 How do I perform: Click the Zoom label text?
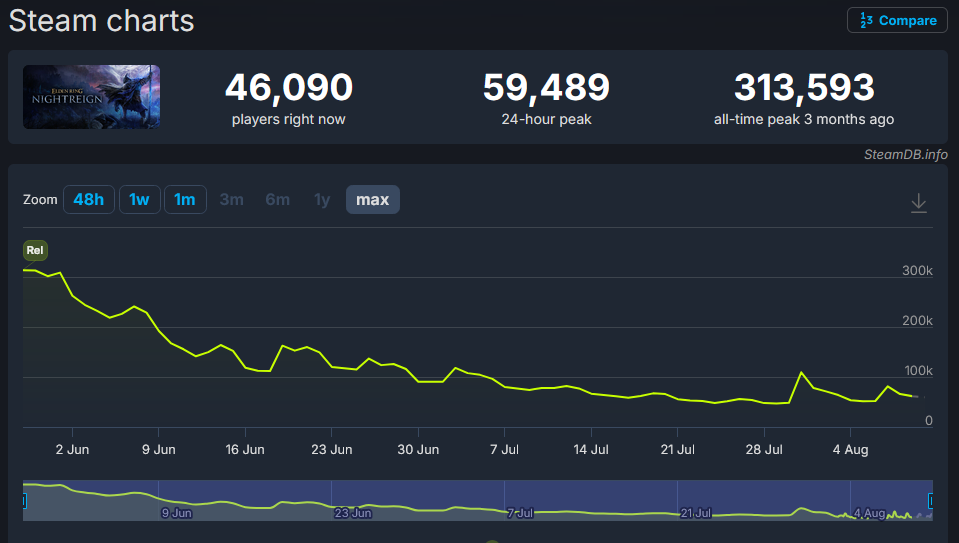tap(40, 199)
